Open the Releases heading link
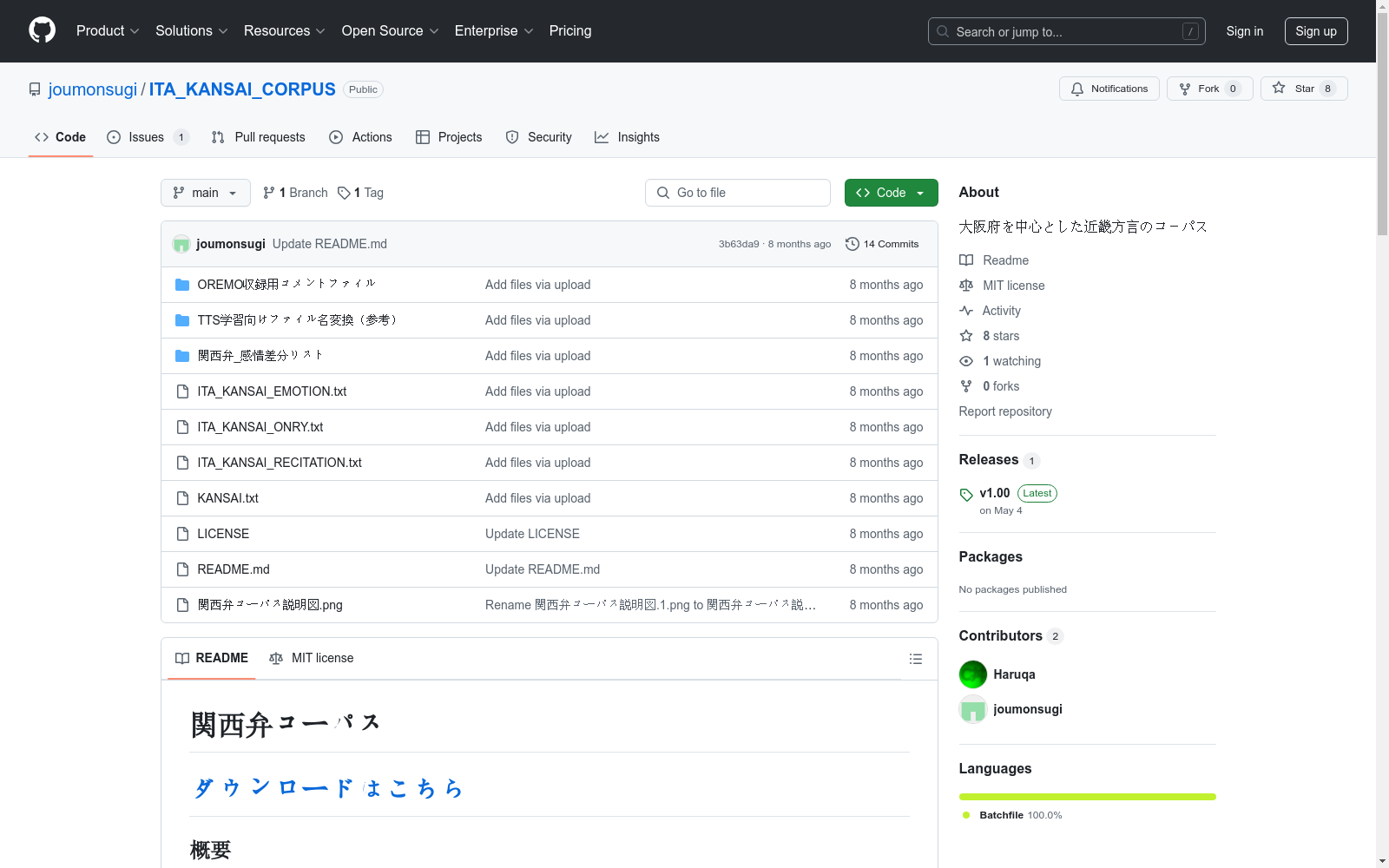The height and width of the screenshot is (868, 1389). coord(998,460)
